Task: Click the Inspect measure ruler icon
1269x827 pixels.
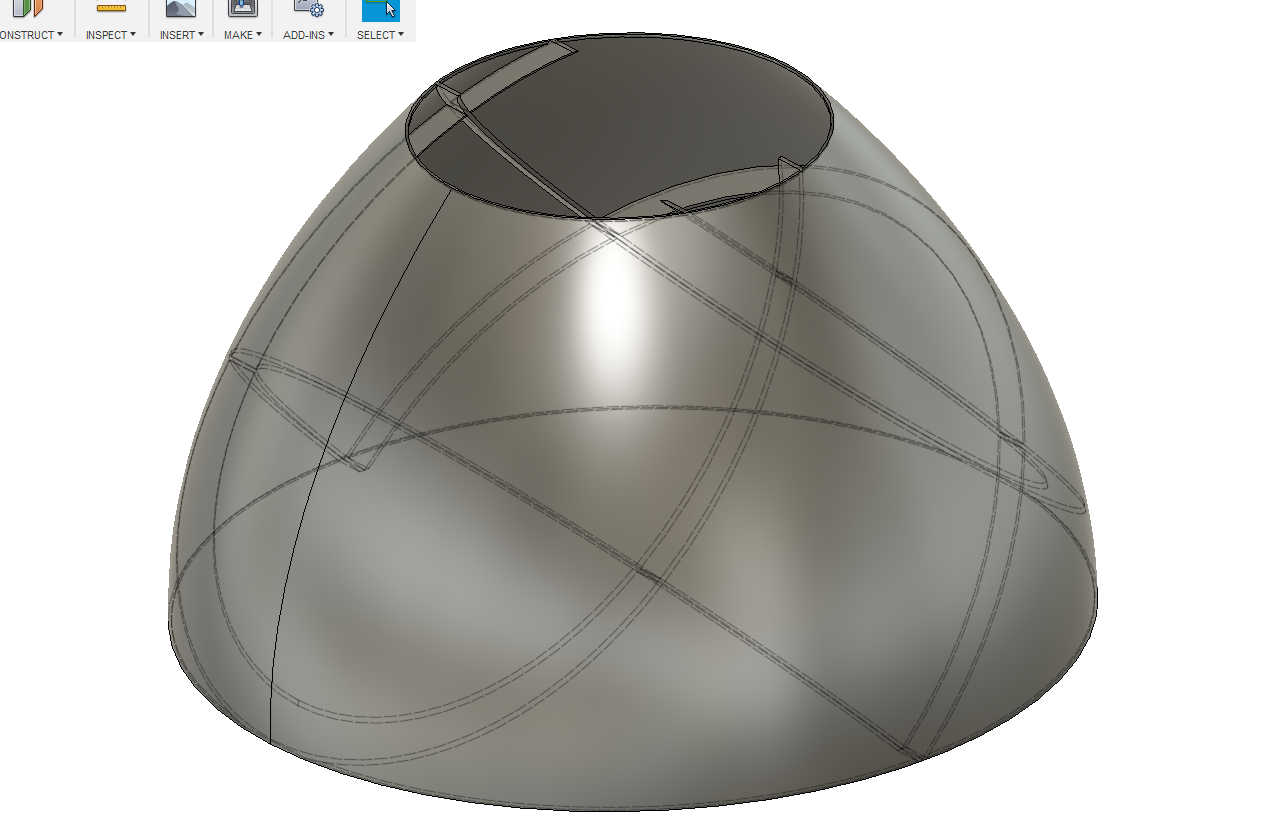Action: [110, 10]
